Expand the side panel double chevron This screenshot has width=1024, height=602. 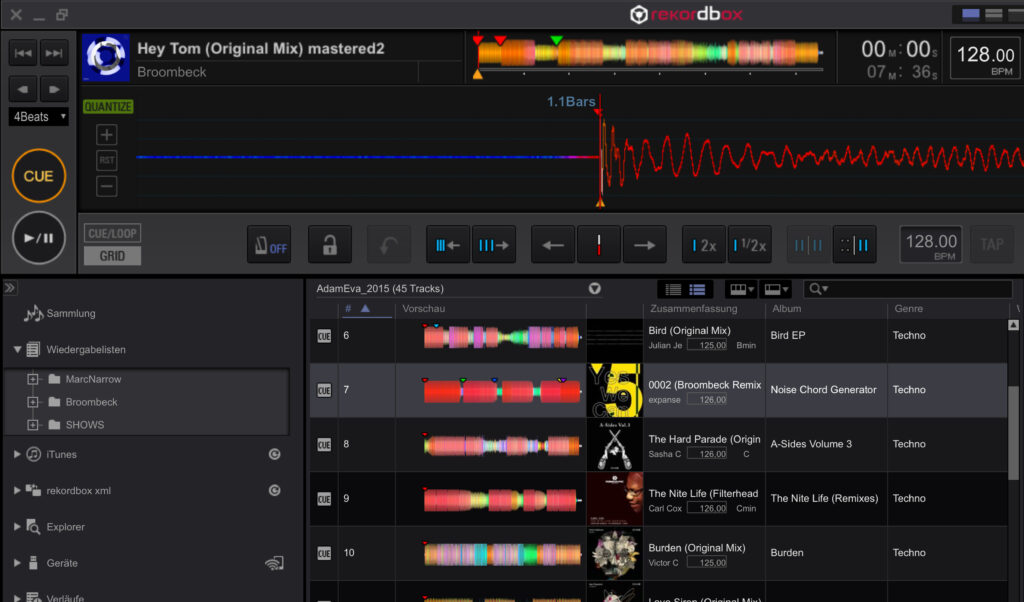10,287
